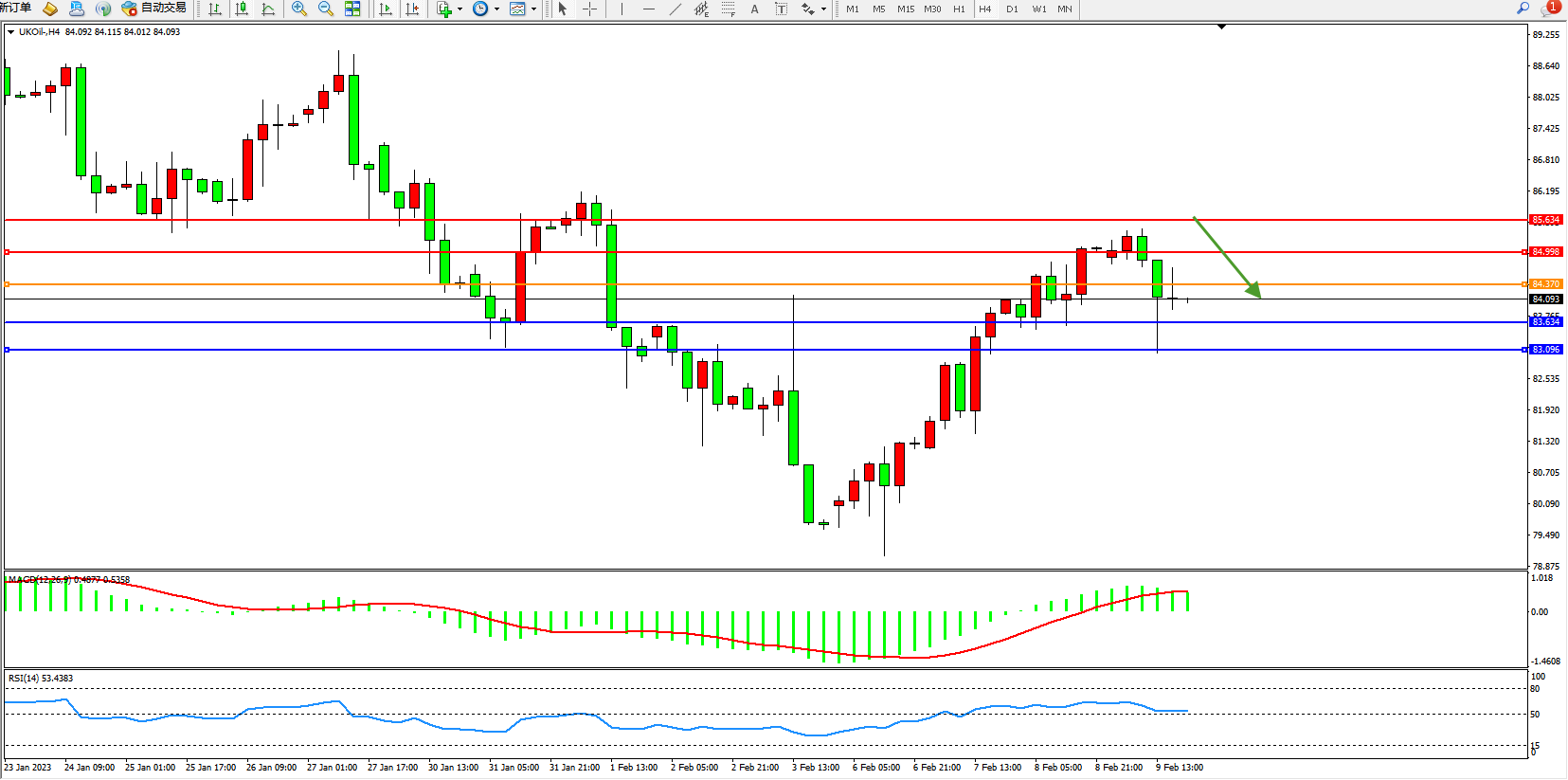Screen dimensions: 1568x780
Task: Open the chart templates dropdown arrow
Action: pyautogui.click(x=533, y=9)
